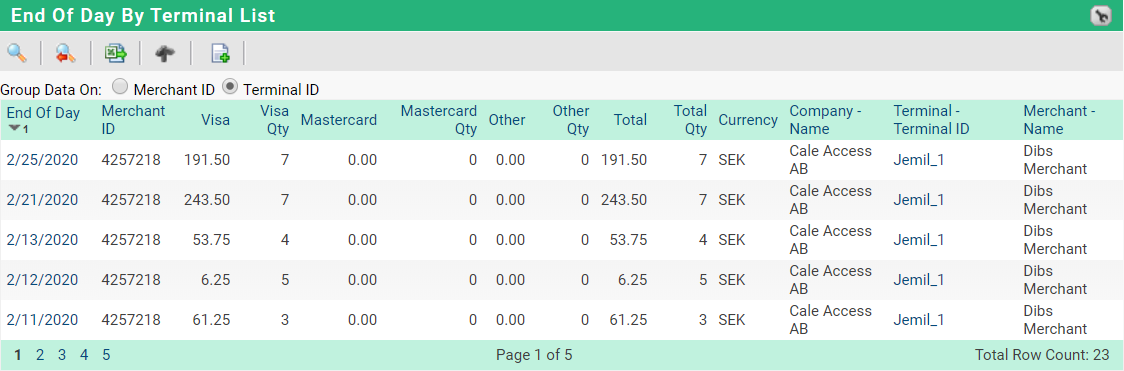Viewport: 1124px width, 371px height.
Task: Sort by the Other amount column header
Action: 507,120
